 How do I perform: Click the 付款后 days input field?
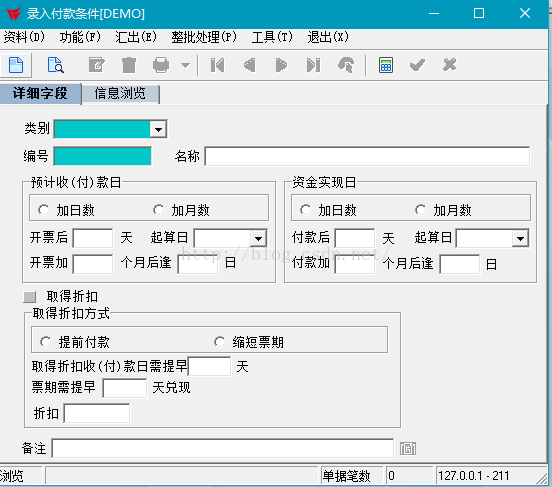[355, 238]
